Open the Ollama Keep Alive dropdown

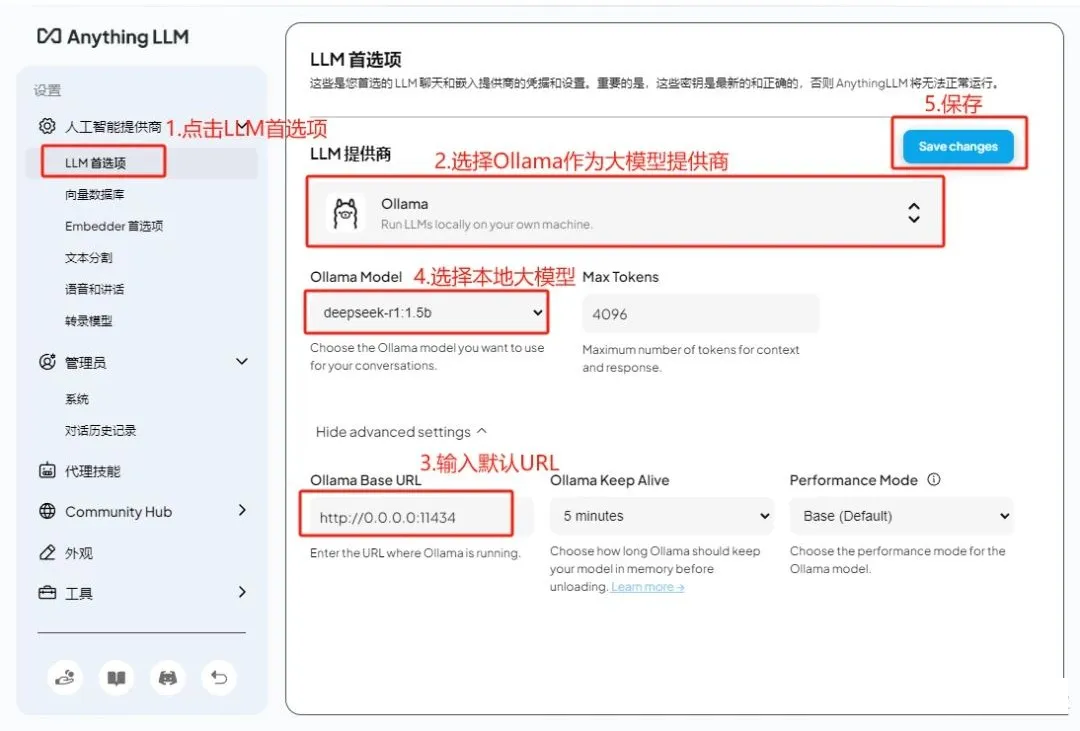(x=662, y=516)
